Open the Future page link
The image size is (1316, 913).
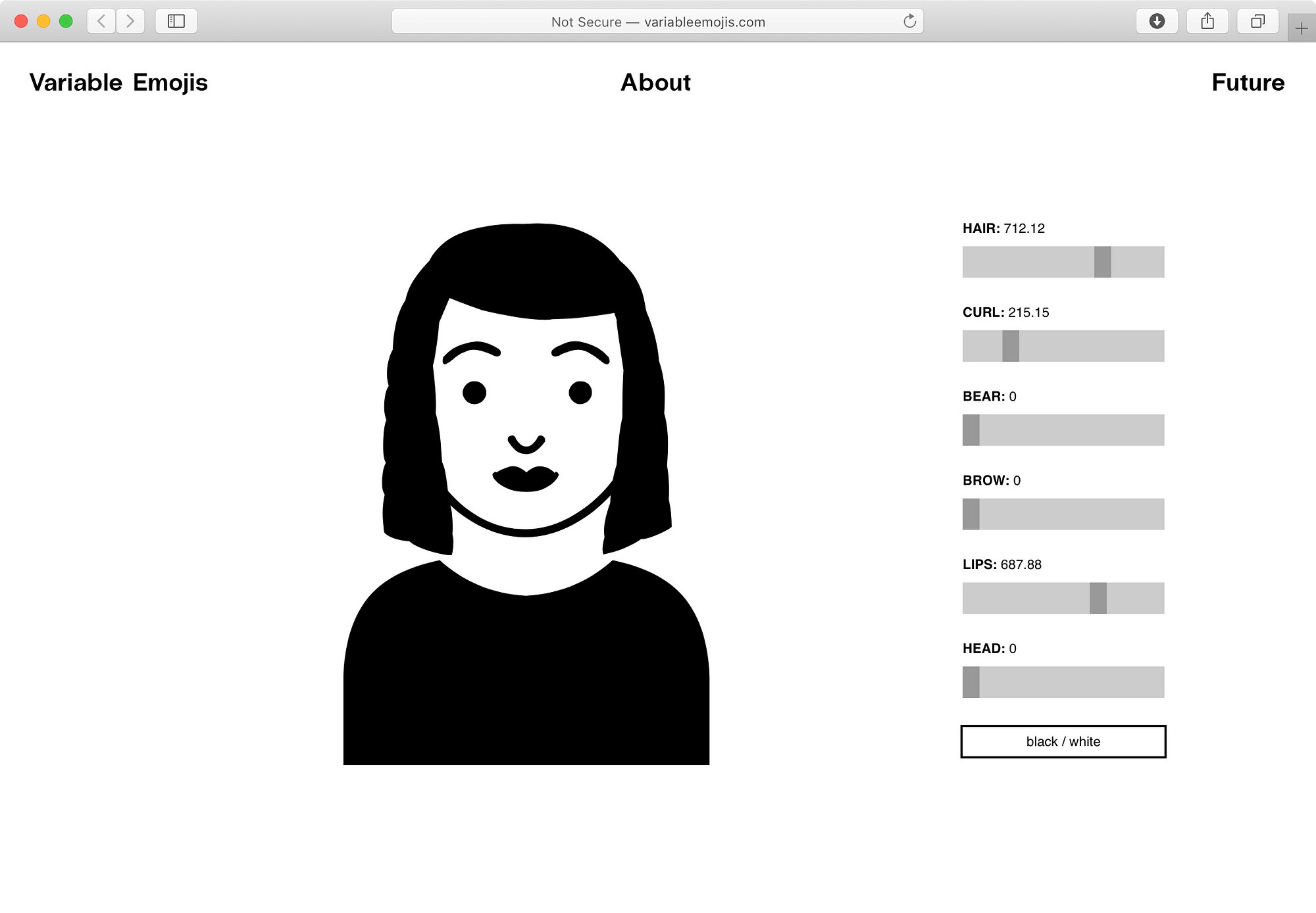(1248, 82)
